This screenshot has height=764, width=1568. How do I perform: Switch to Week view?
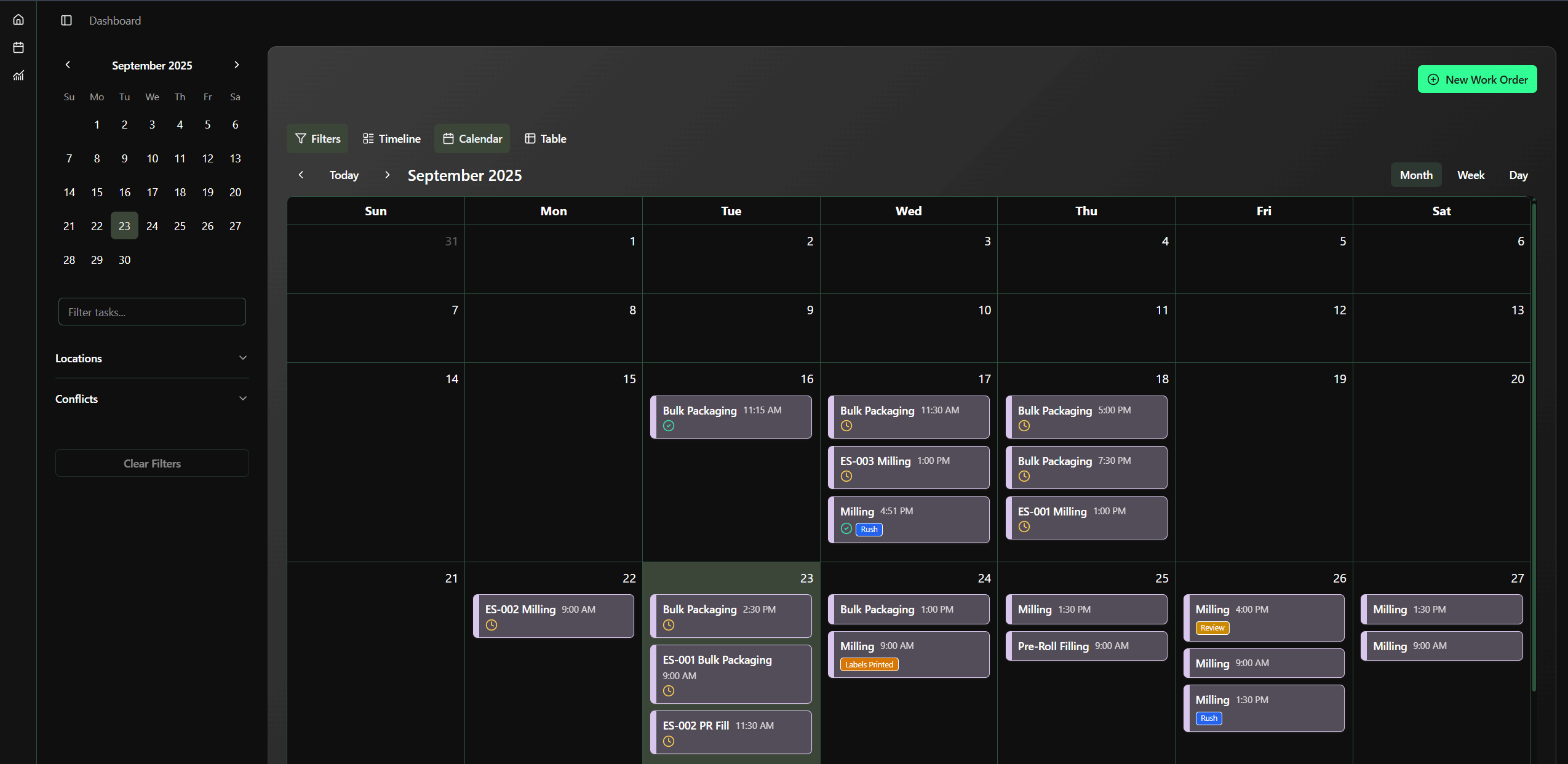pyautogui.click(x=1470, y=175)
